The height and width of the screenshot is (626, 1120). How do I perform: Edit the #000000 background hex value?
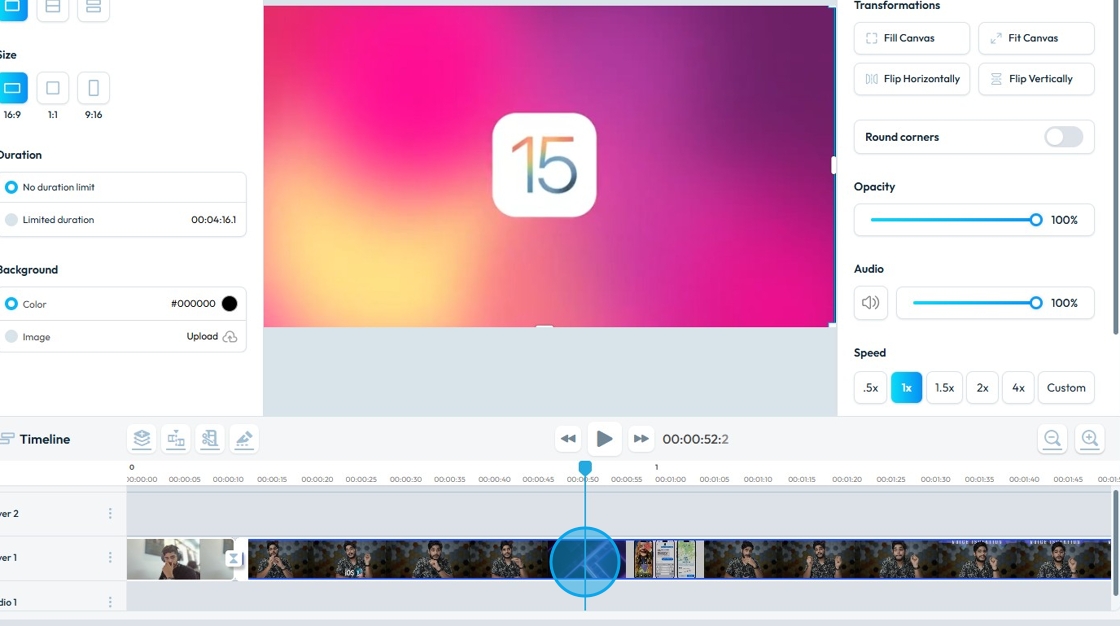pos(193,304)
